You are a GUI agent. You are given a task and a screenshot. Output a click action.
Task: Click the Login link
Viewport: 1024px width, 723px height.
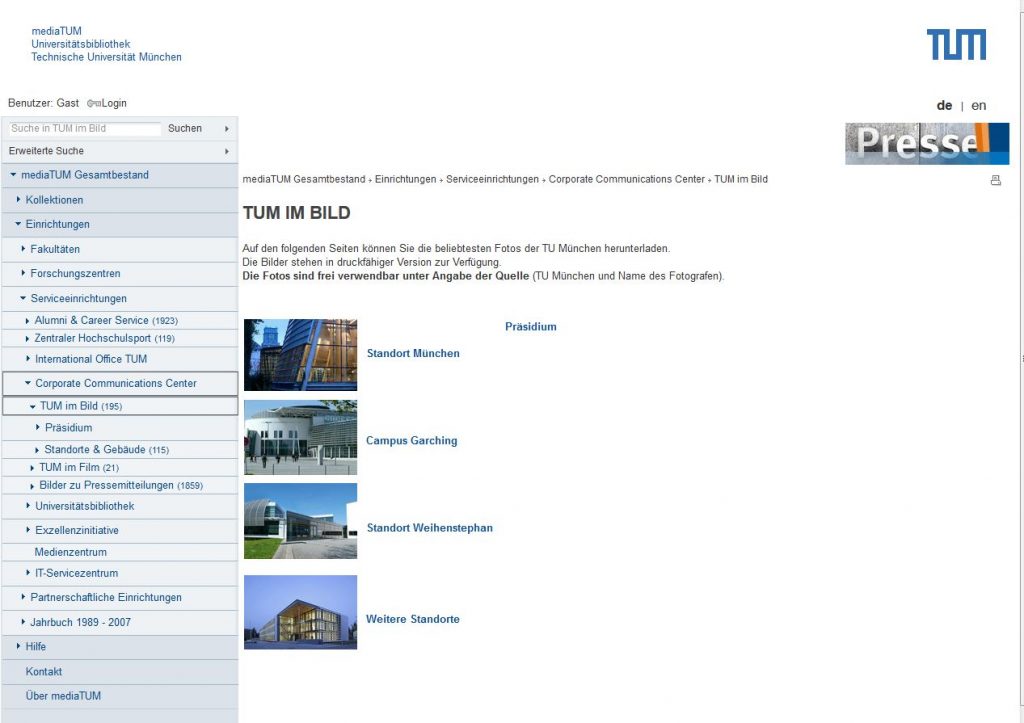[x=114, y=103]
